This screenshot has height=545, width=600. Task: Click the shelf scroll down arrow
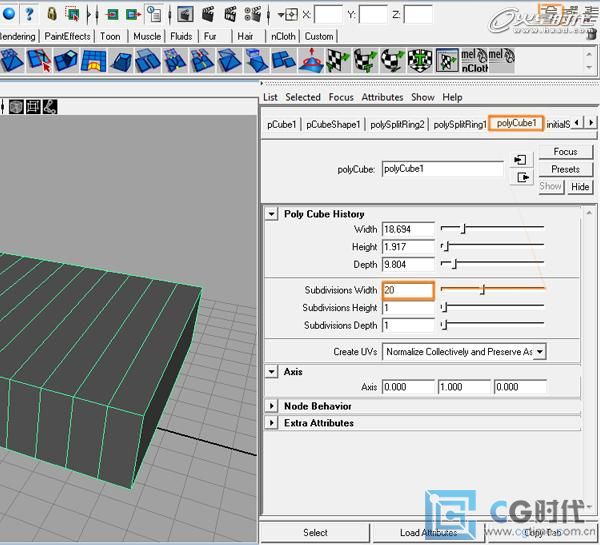point(589,67)
